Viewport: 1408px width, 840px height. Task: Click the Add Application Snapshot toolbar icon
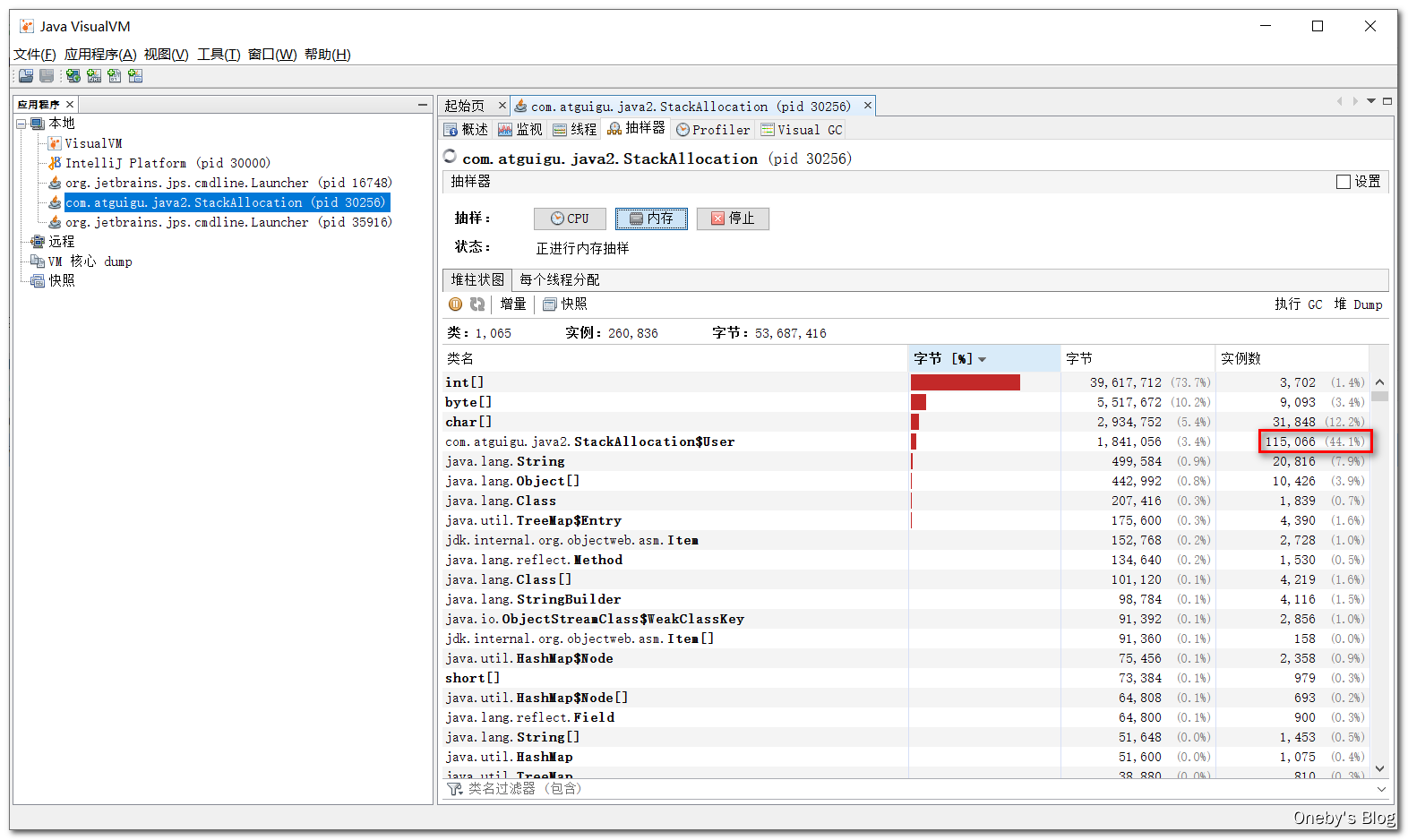coord(135,76)
